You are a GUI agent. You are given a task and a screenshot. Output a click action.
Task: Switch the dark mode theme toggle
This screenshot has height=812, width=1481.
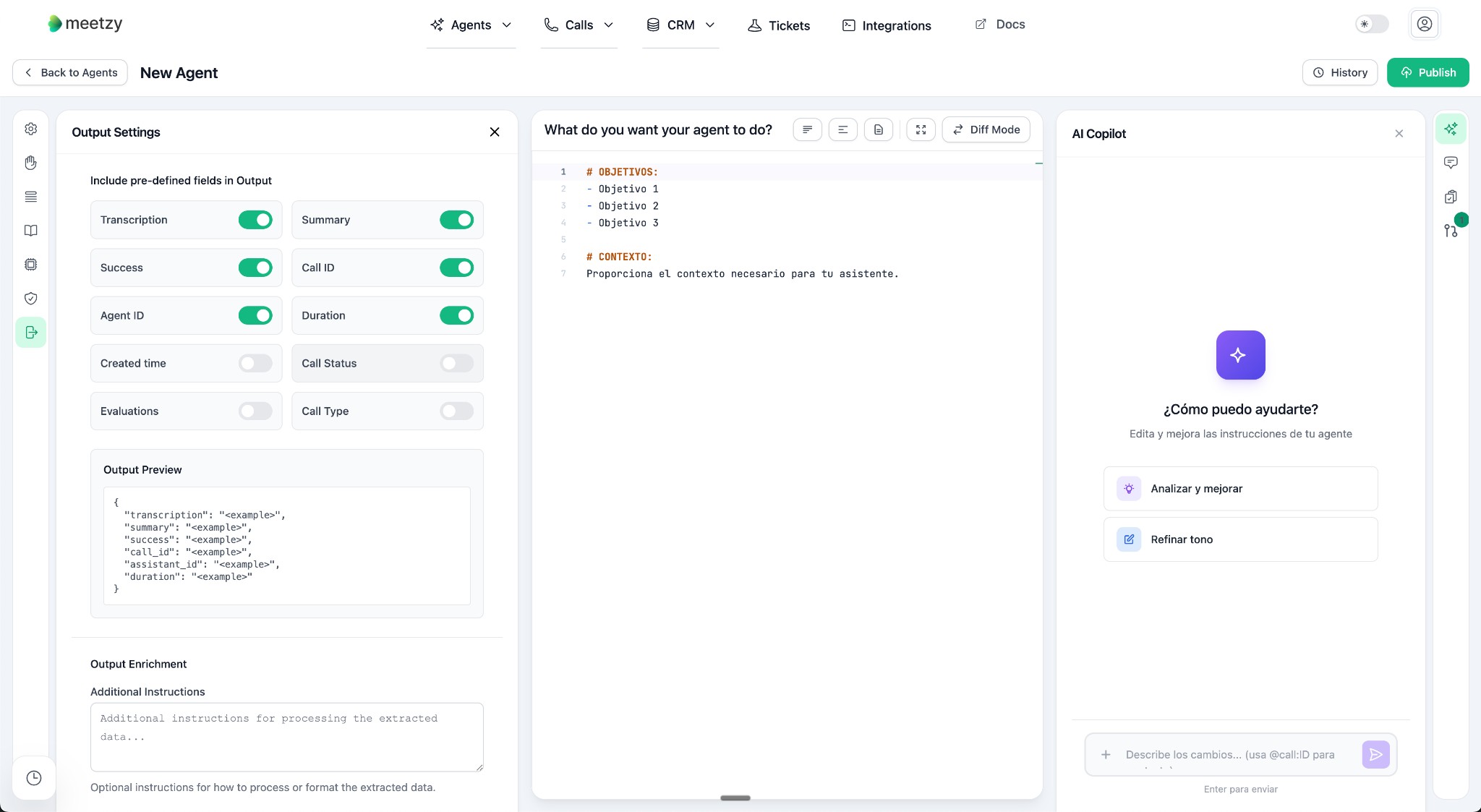[1371, 24]
